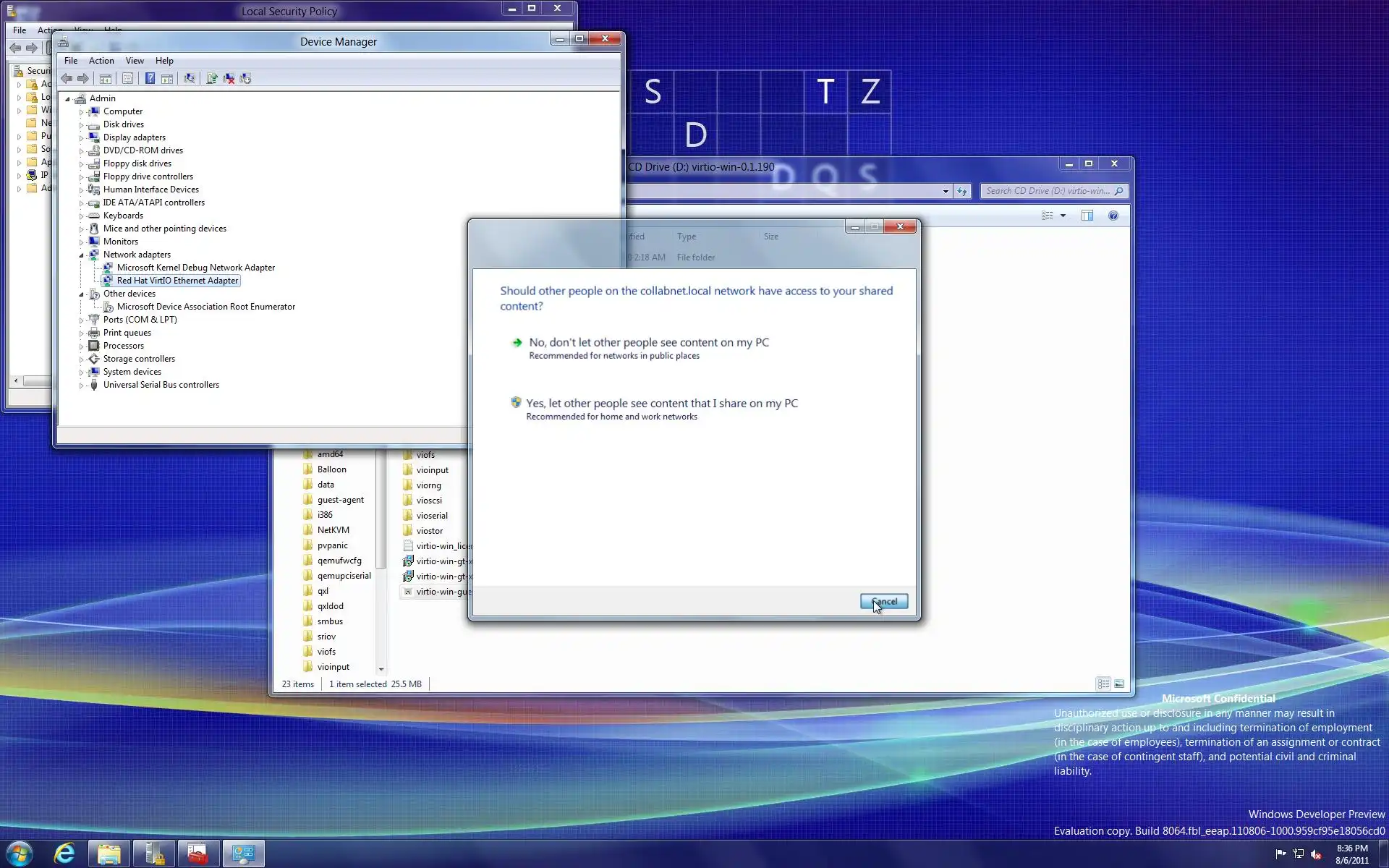Open the Action menu in Device Manager
This screenshot has width=1389, height=868.
point(101,61)
